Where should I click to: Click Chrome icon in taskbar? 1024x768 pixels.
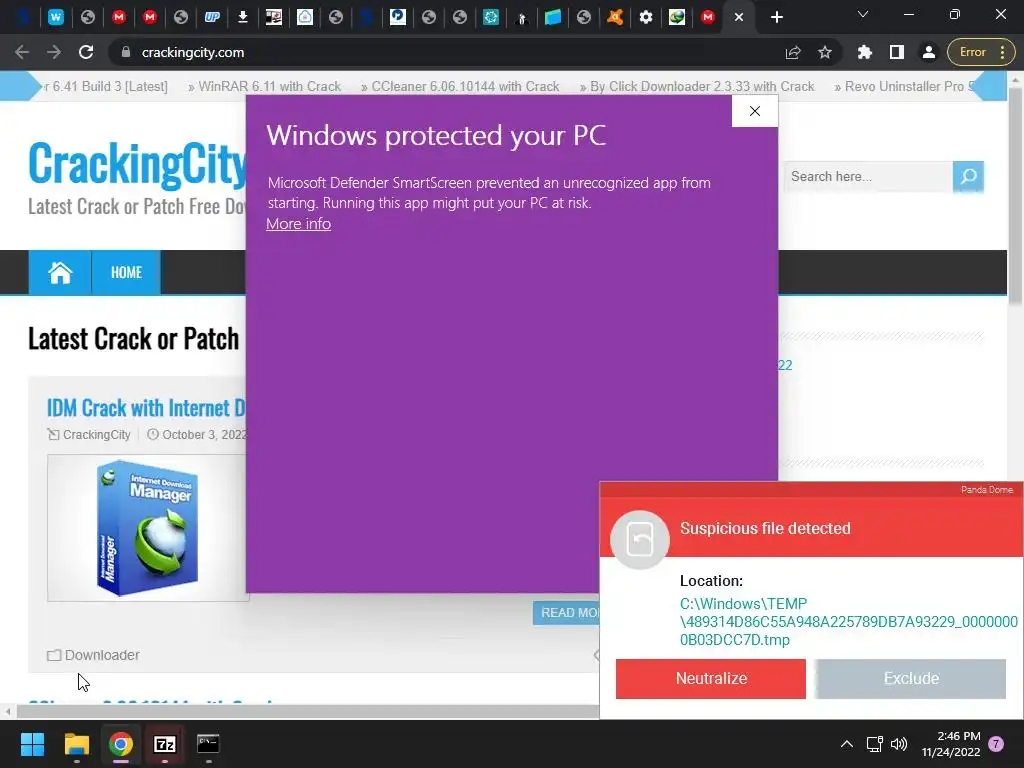(121, 744)
